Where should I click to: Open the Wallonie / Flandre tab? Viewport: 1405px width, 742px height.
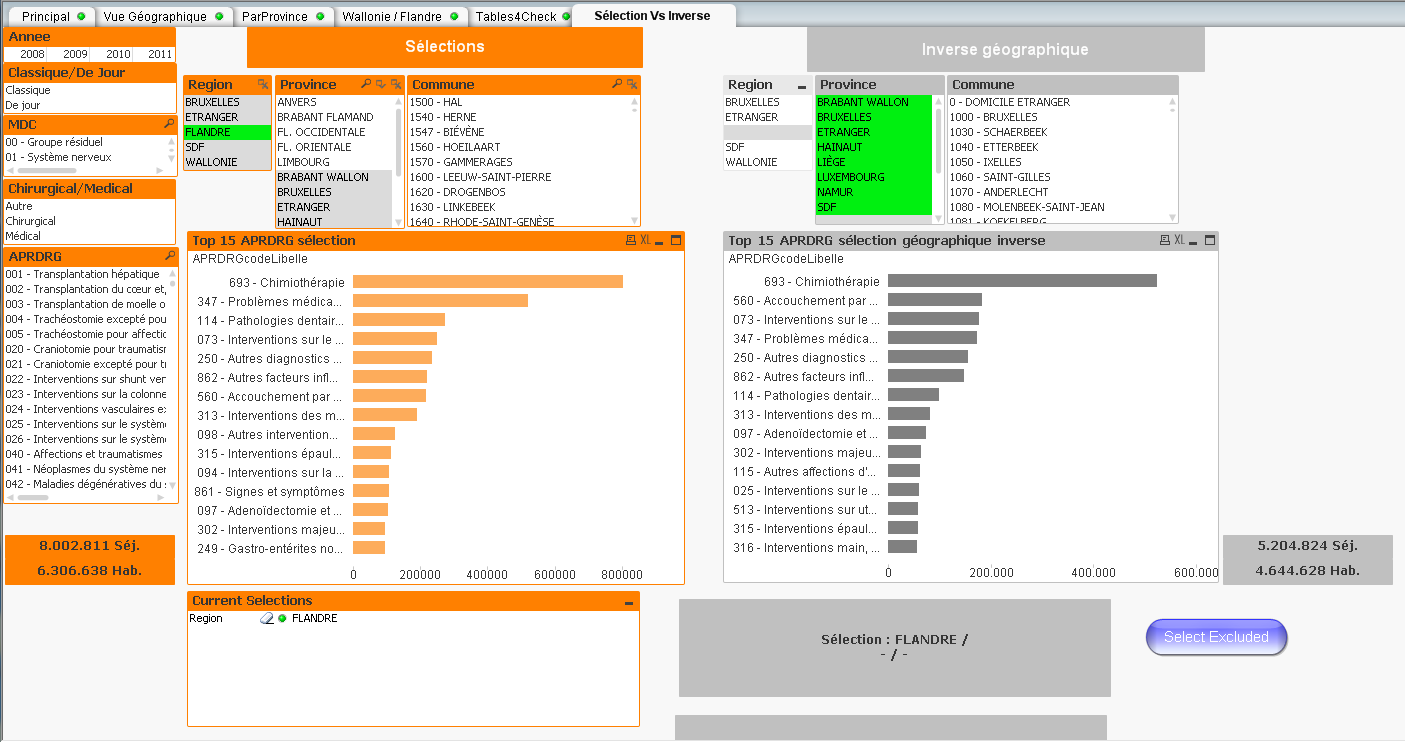(x=400, y=17)
